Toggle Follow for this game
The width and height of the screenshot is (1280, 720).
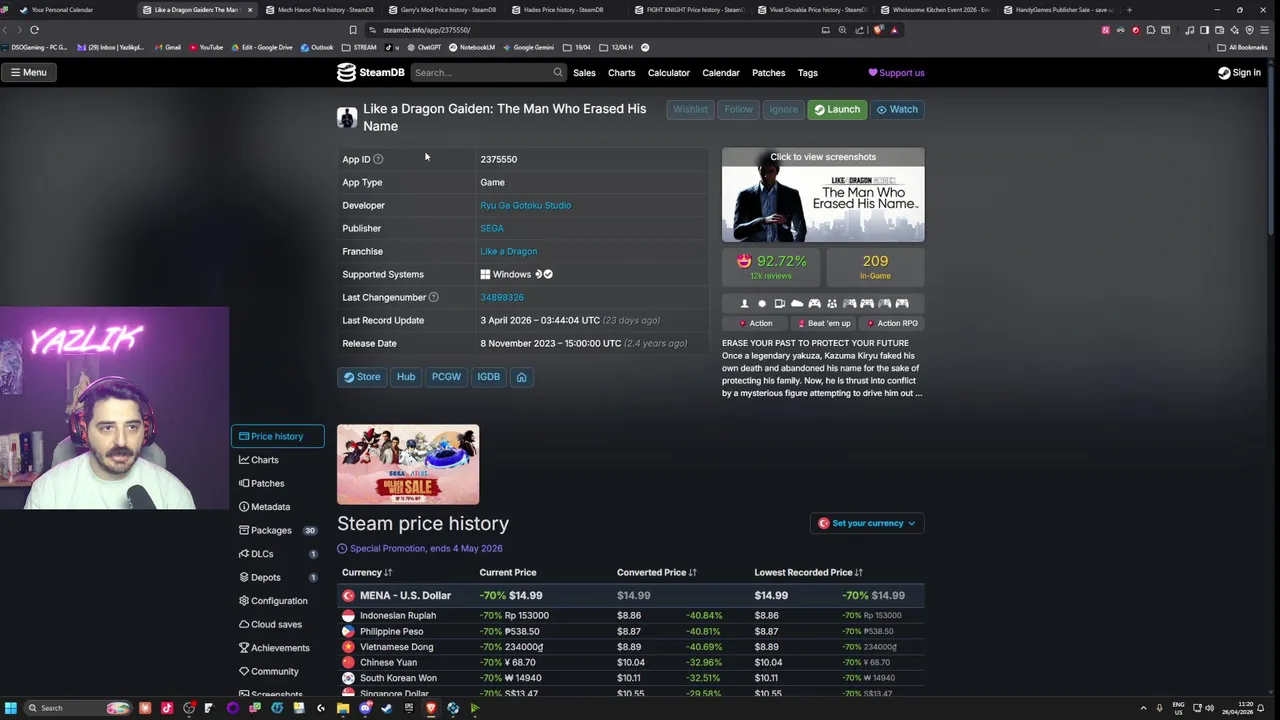tap(738, 109)
